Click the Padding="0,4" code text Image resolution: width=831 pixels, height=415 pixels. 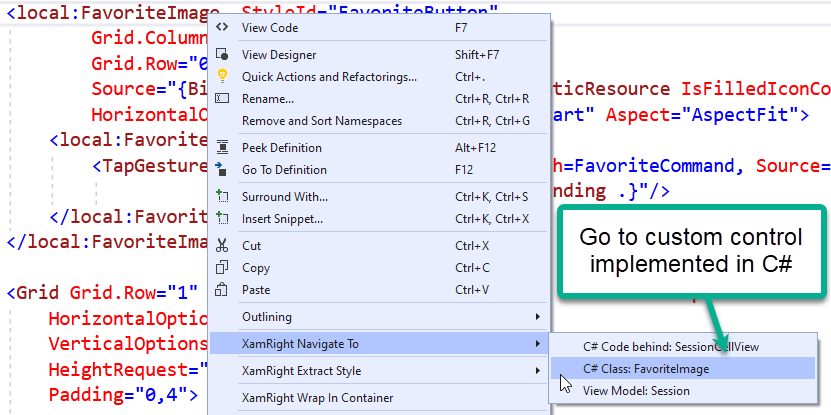pyautogui.click(x=117, y=395)
